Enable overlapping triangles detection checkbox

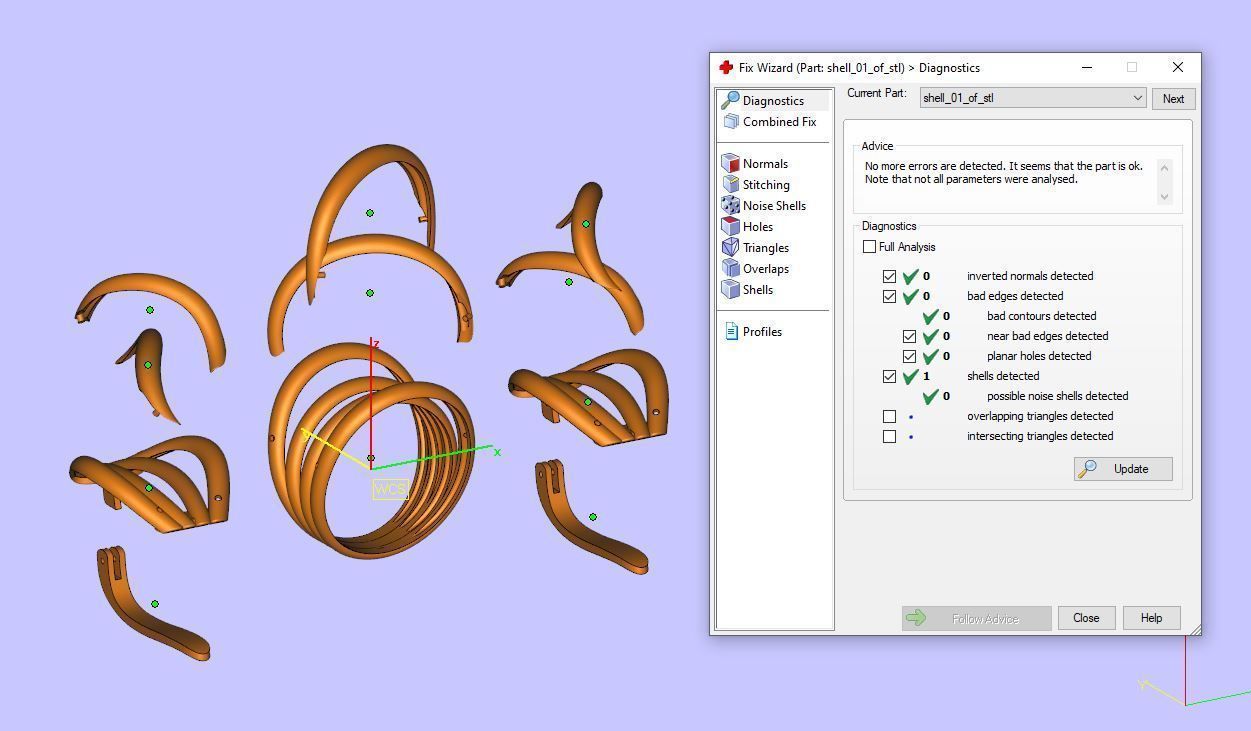click(x=889, y=416)
